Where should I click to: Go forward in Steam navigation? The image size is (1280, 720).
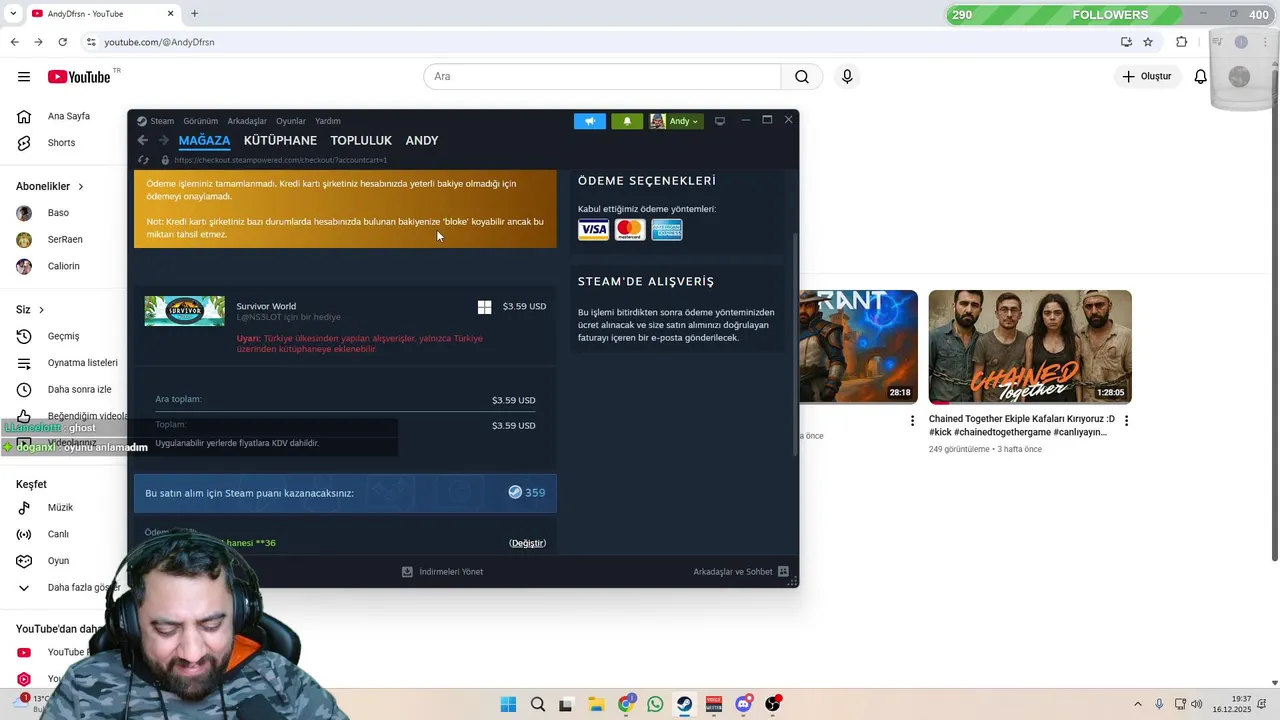click(x=163, y=141)
